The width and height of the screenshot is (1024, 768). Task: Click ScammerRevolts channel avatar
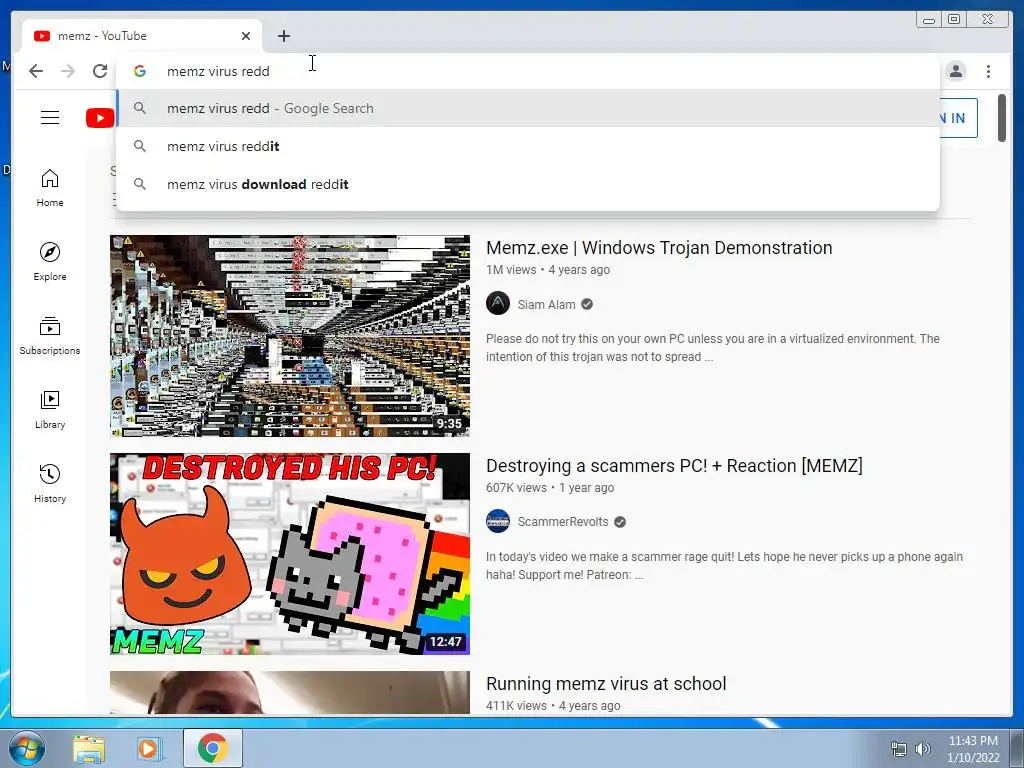498,521
